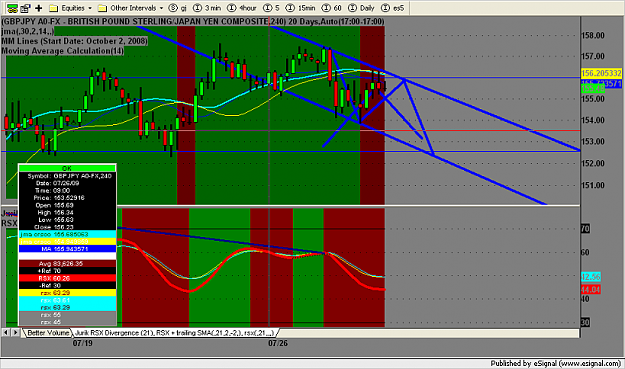Click the MM Lines start date label

75,41
